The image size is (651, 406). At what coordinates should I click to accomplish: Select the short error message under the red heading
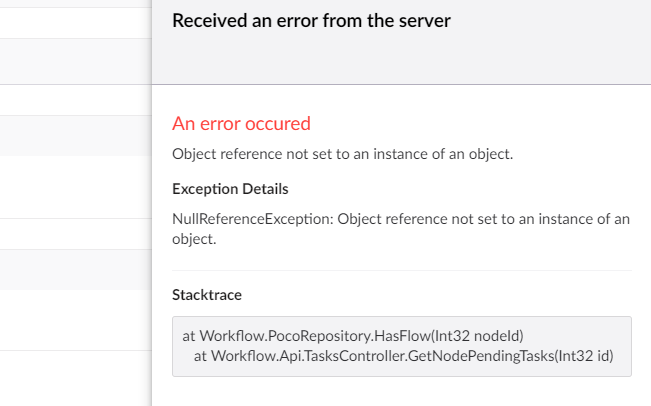343,154
